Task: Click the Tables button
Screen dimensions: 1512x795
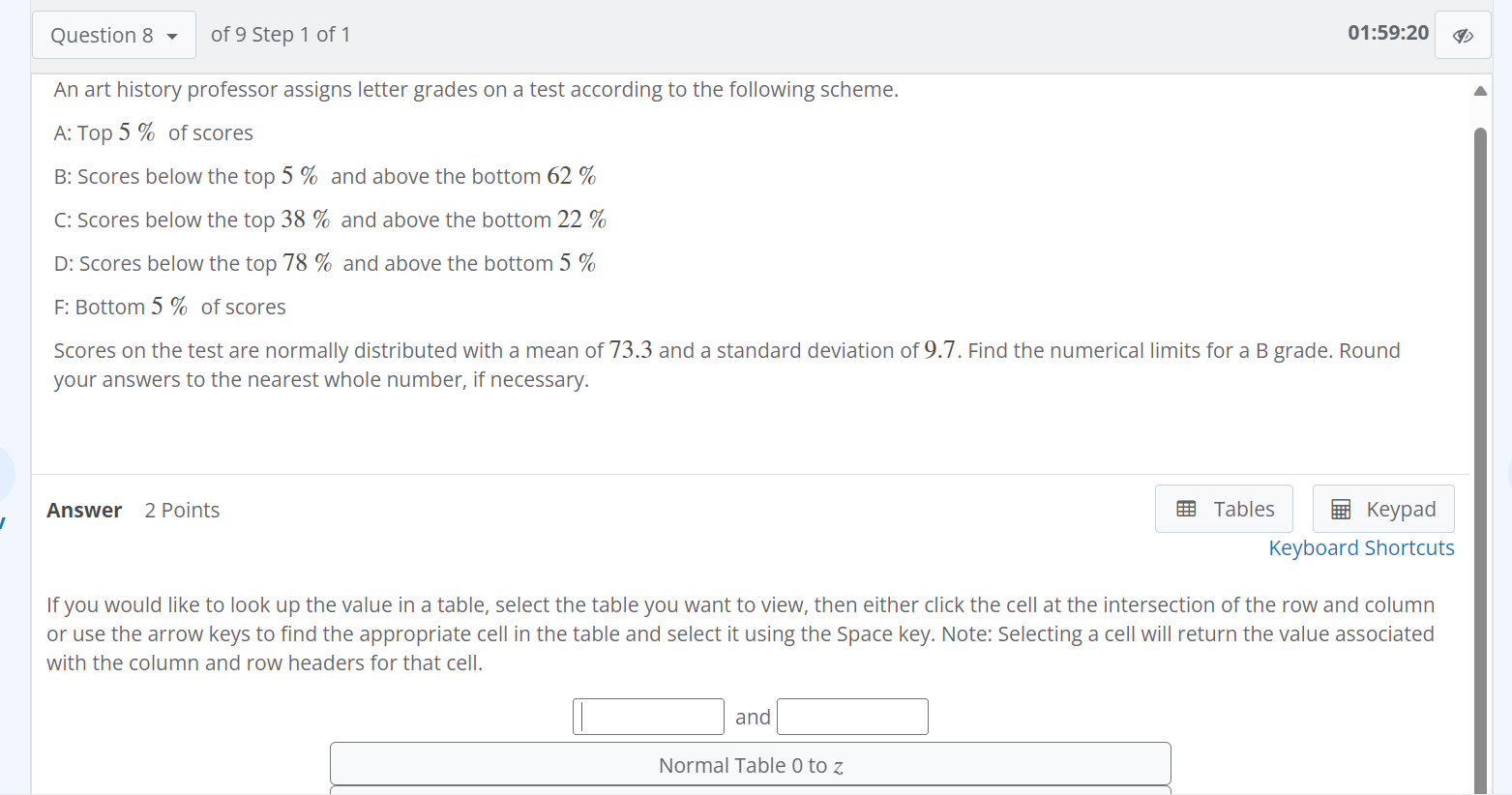Action: 1223,508
